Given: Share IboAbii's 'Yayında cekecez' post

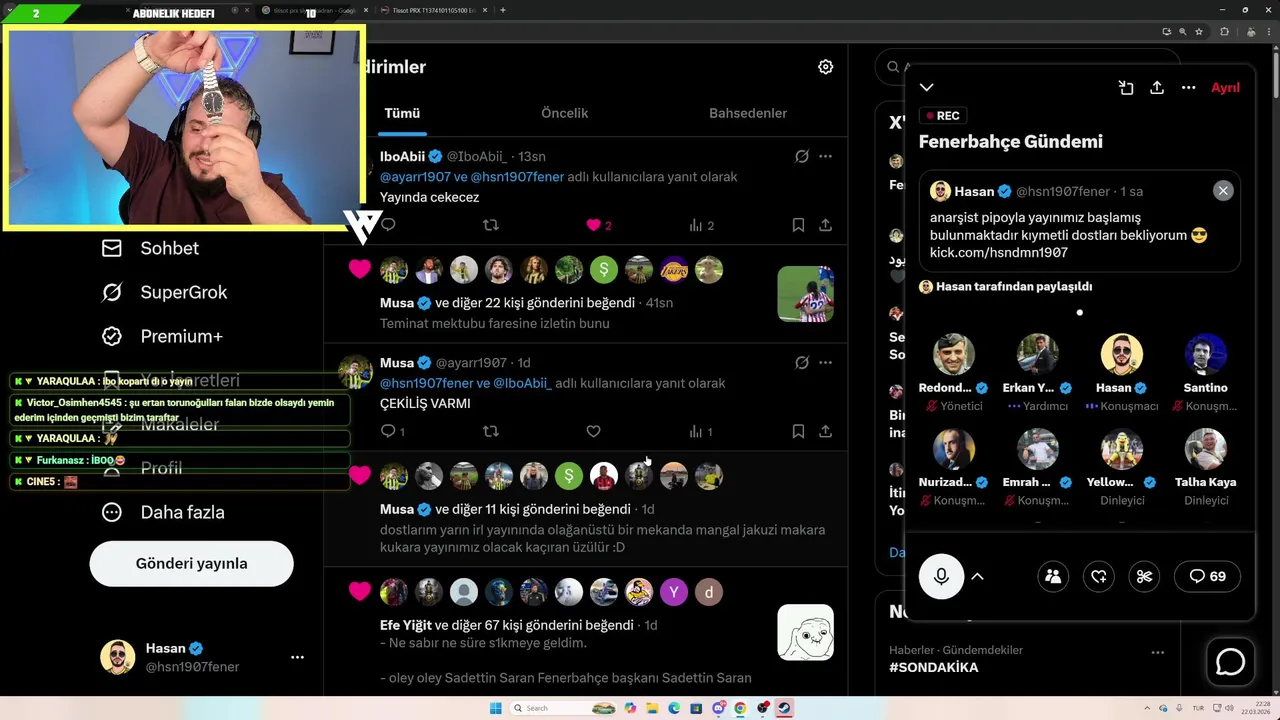Looking at the screenshot, I should pyautogui.click(x=825, y=225).
